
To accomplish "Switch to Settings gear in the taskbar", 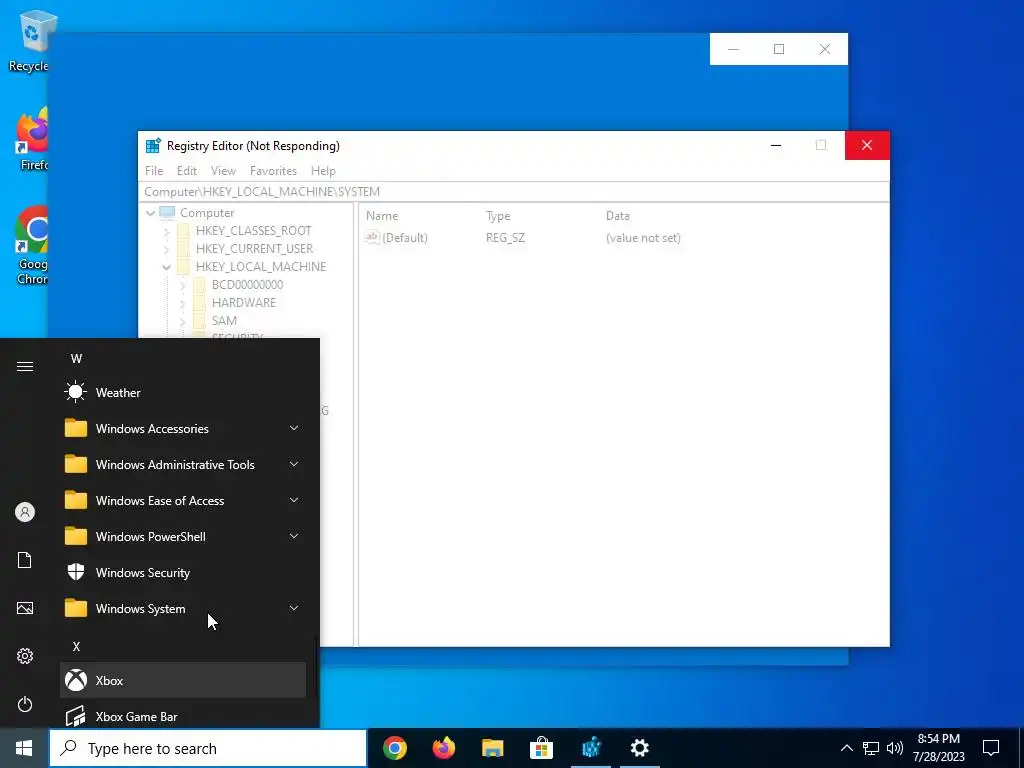I will click(x=639, y=748).
